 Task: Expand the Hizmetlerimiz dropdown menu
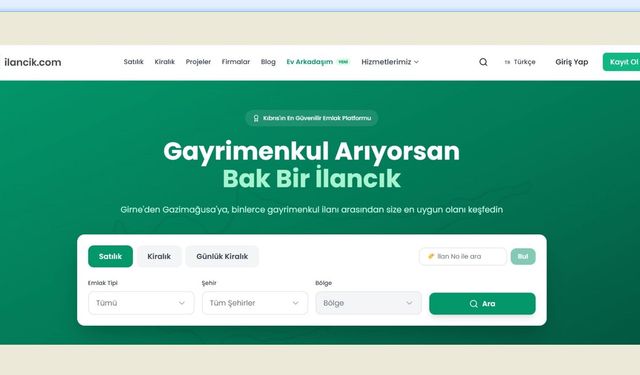point(390,62)
